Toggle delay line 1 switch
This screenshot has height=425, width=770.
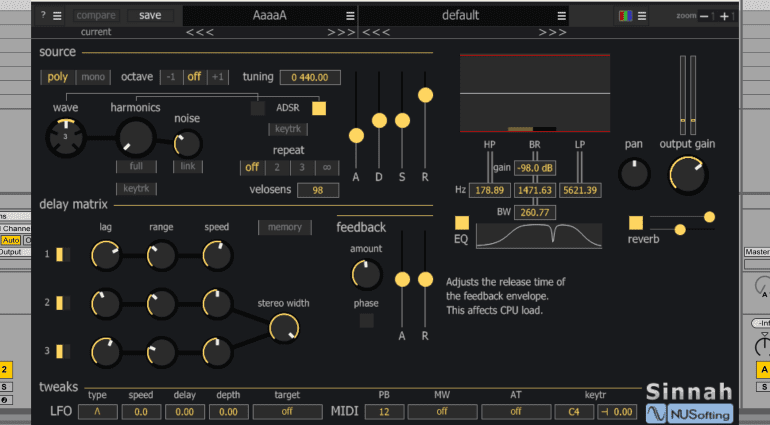point(61,255)
